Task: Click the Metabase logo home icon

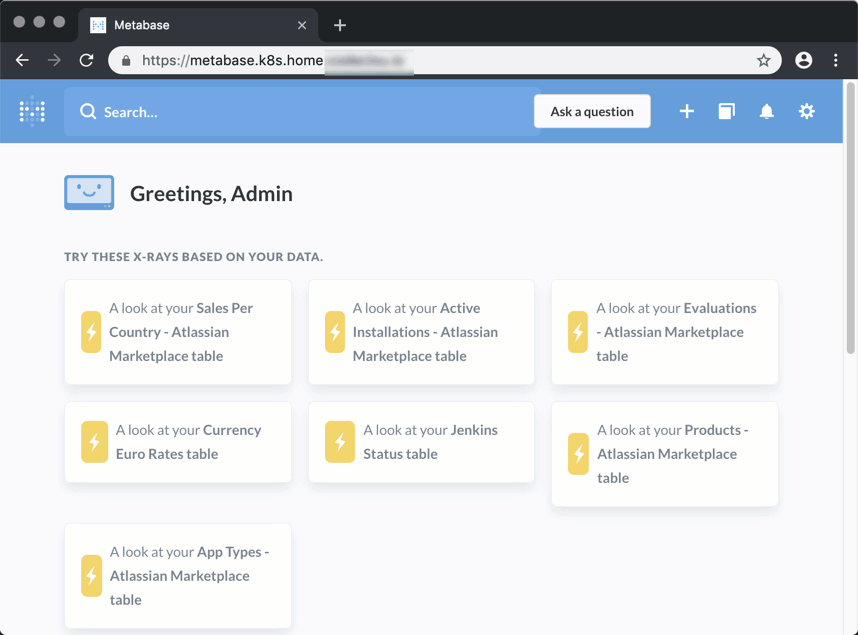Action: coord(32,112)
